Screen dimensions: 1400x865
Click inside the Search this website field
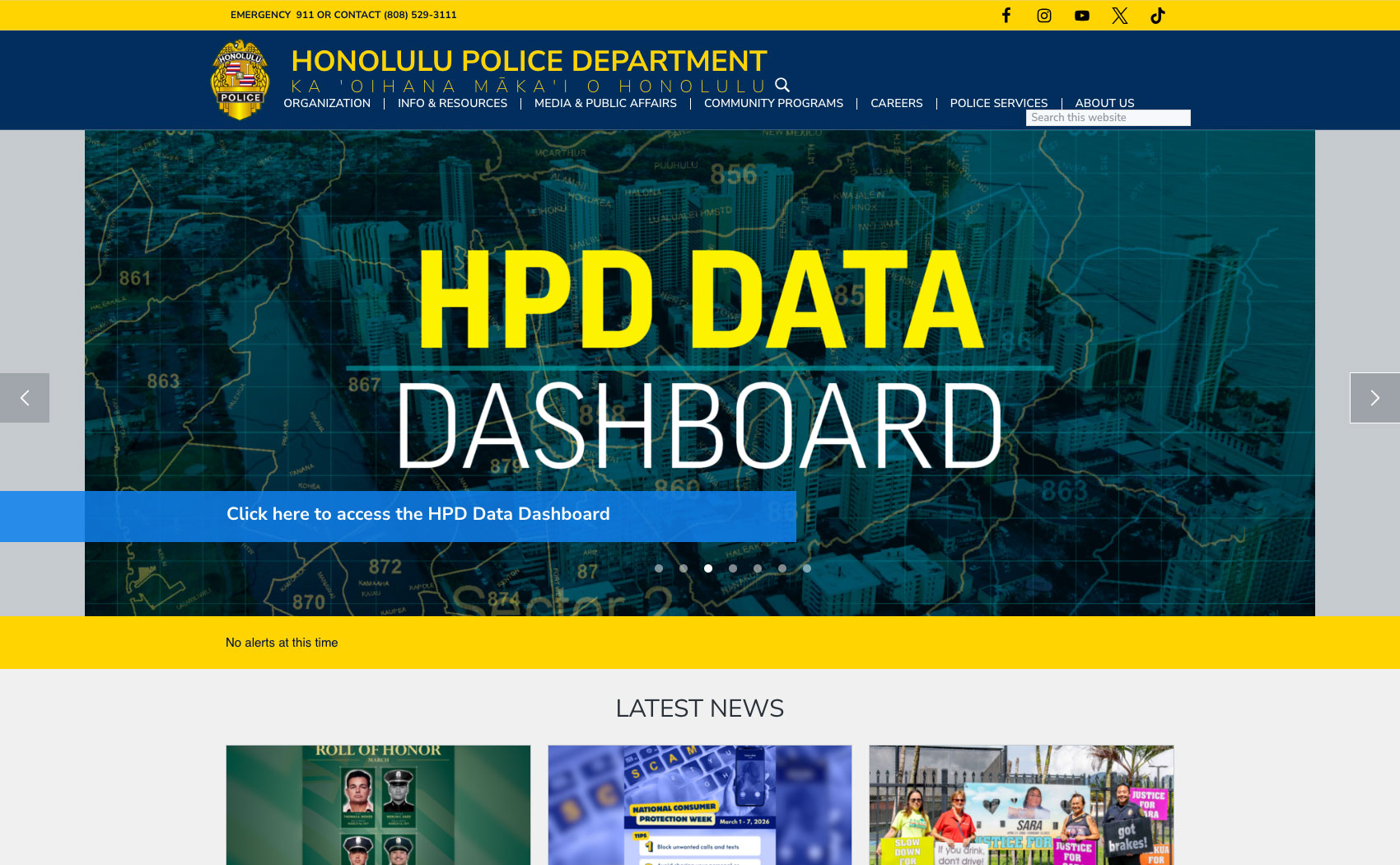pos(1108,118)
